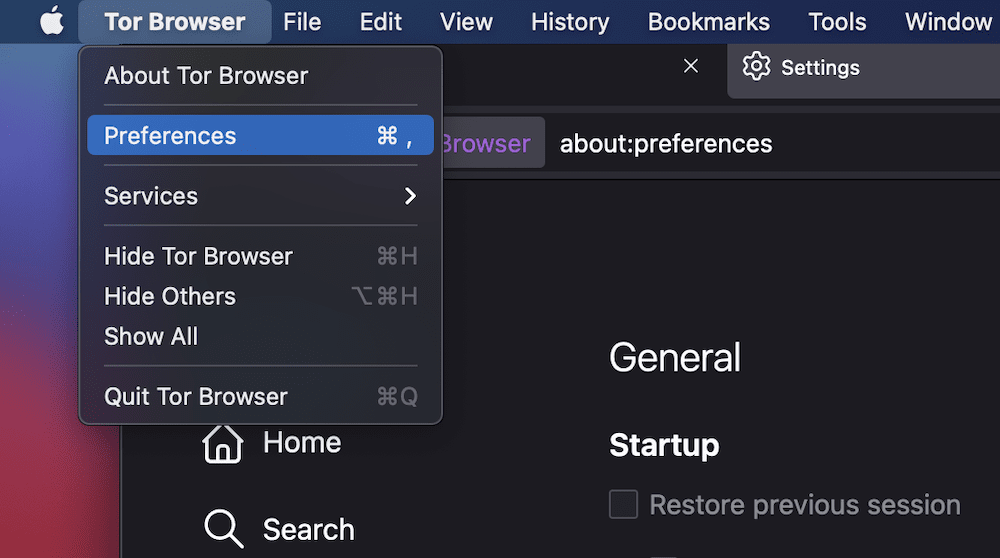Switch to the Settings tab
The height and width of the screenshot is (558, 1000).
point(820,68)
